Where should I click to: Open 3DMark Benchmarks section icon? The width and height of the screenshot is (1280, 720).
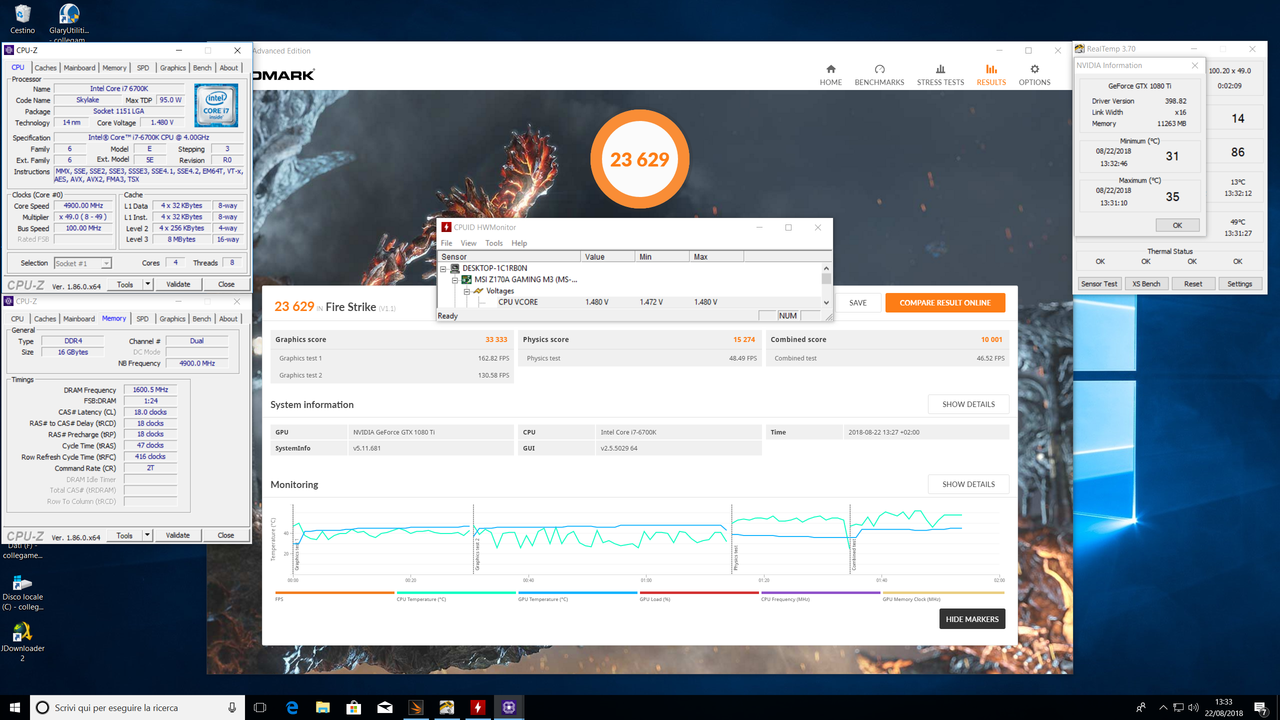coord(880,70)
